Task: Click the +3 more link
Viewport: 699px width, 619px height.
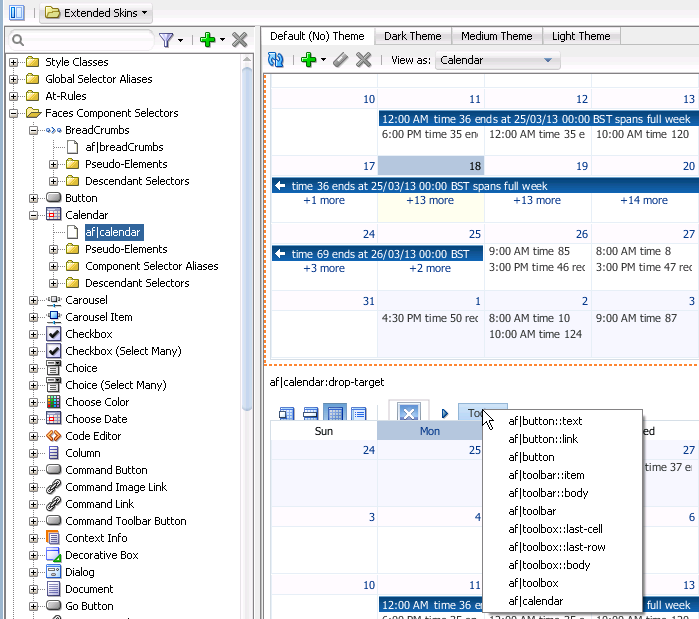Action: pyautogui.click(x=324, y=268)
